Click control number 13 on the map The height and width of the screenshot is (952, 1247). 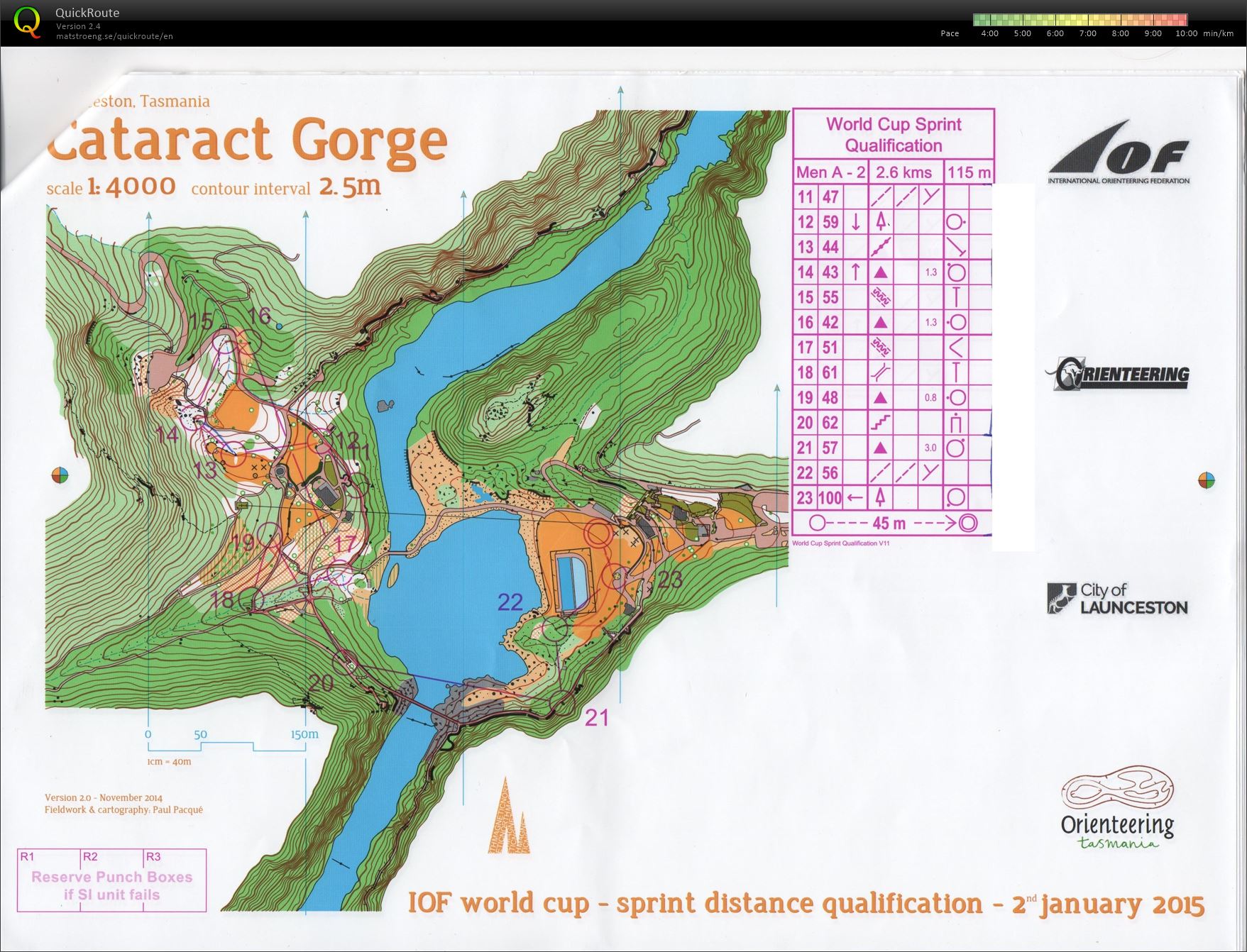tap(205, 469)
